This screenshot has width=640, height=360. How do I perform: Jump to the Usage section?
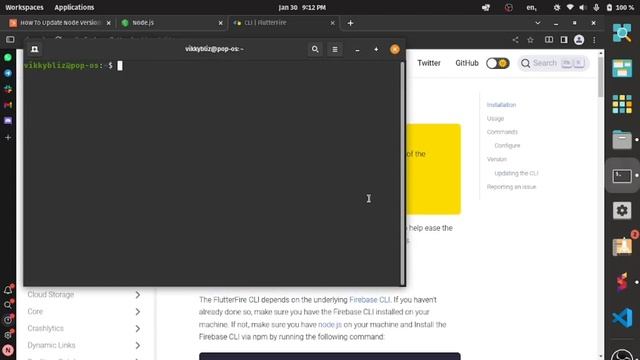495,118
